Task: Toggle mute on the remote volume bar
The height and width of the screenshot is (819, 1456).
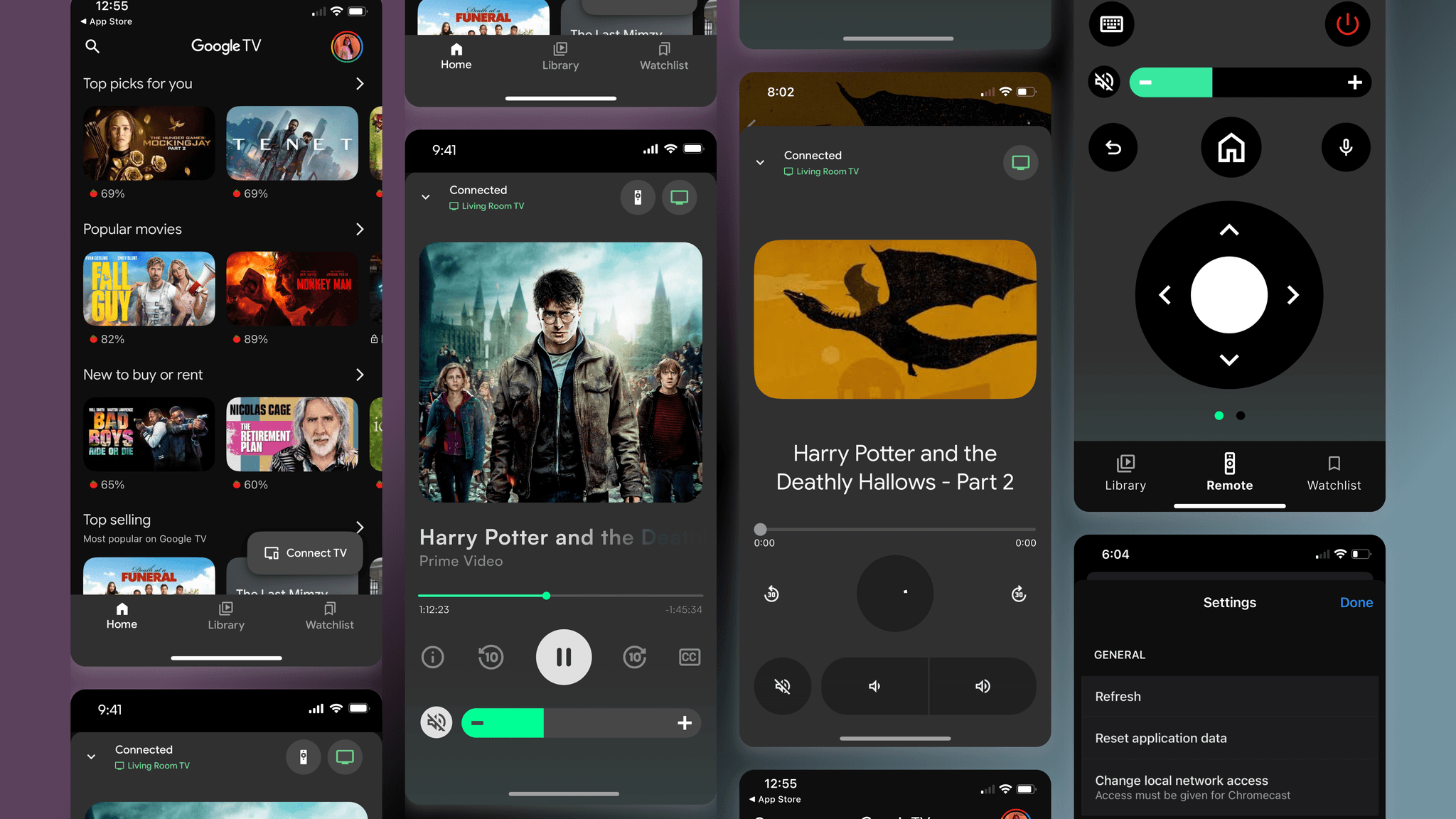Action: (1104, 82)
